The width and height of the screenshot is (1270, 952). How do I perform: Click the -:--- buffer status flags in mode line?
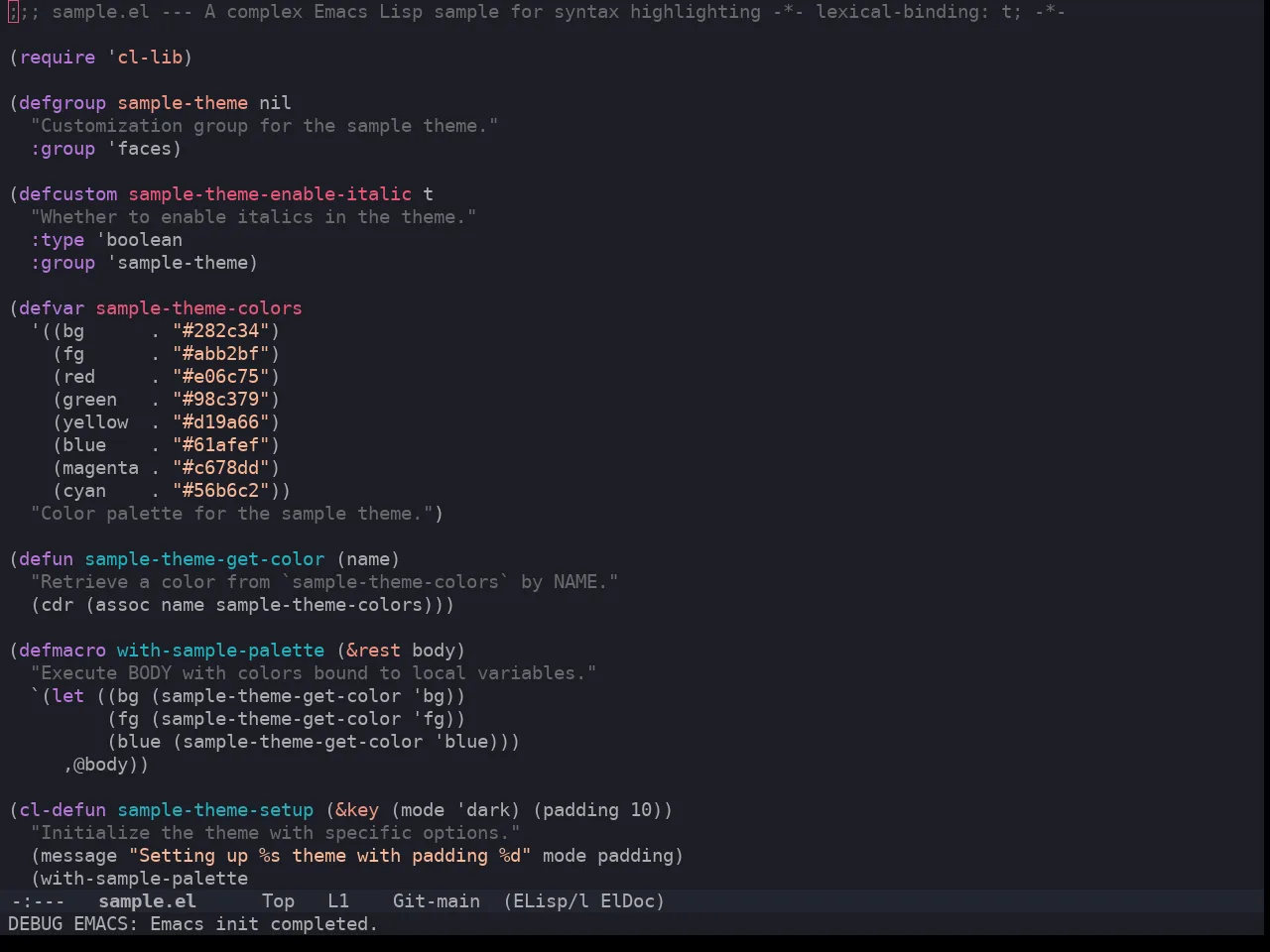coord(38,901)
